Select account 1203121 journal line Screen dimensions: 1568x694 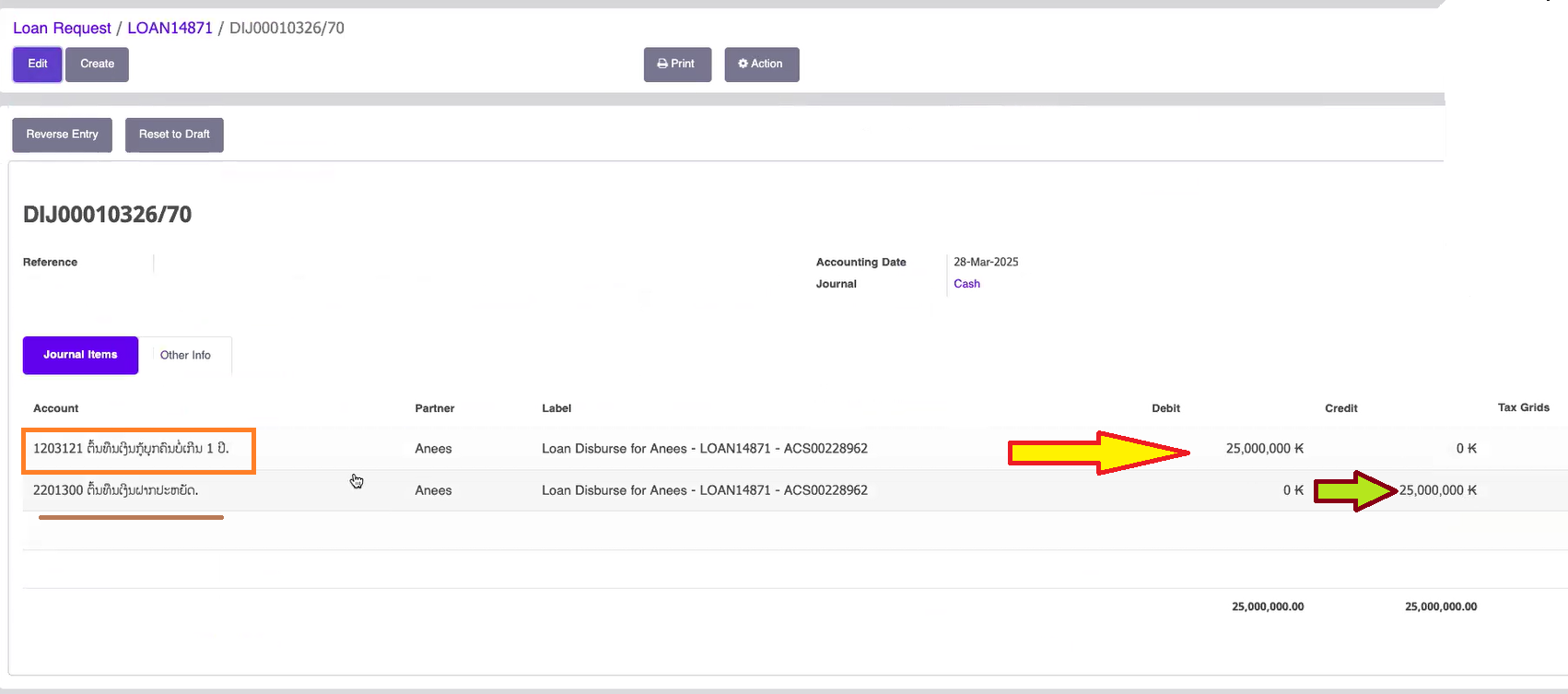click(x=131, y=449)
